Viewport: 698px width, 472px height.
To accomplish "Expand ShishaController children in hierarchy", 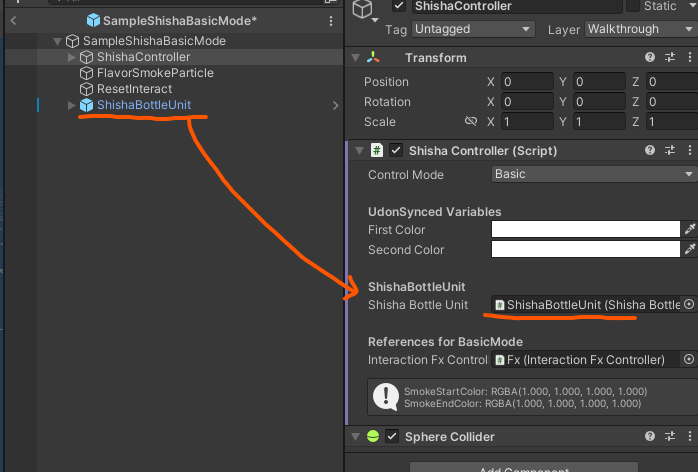I will [x=71, y=57].
